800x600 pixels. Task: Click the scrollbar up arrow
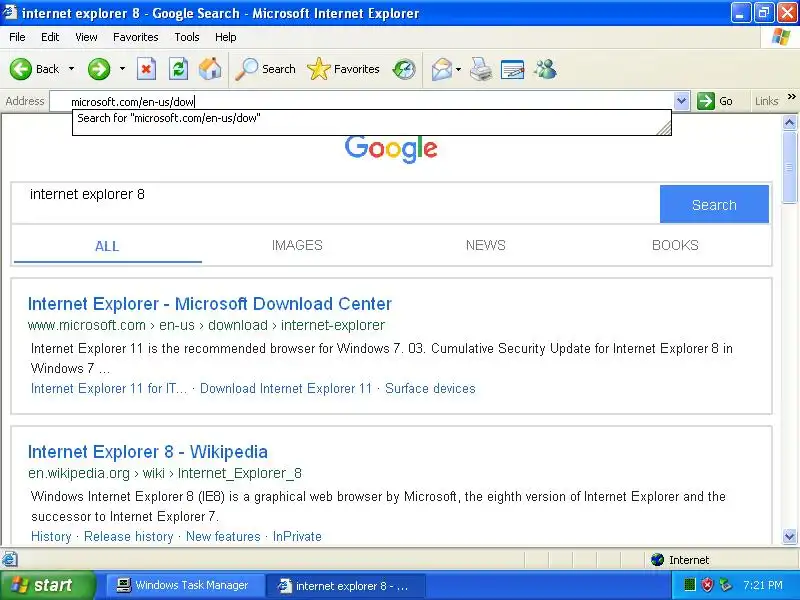point(789,122)
